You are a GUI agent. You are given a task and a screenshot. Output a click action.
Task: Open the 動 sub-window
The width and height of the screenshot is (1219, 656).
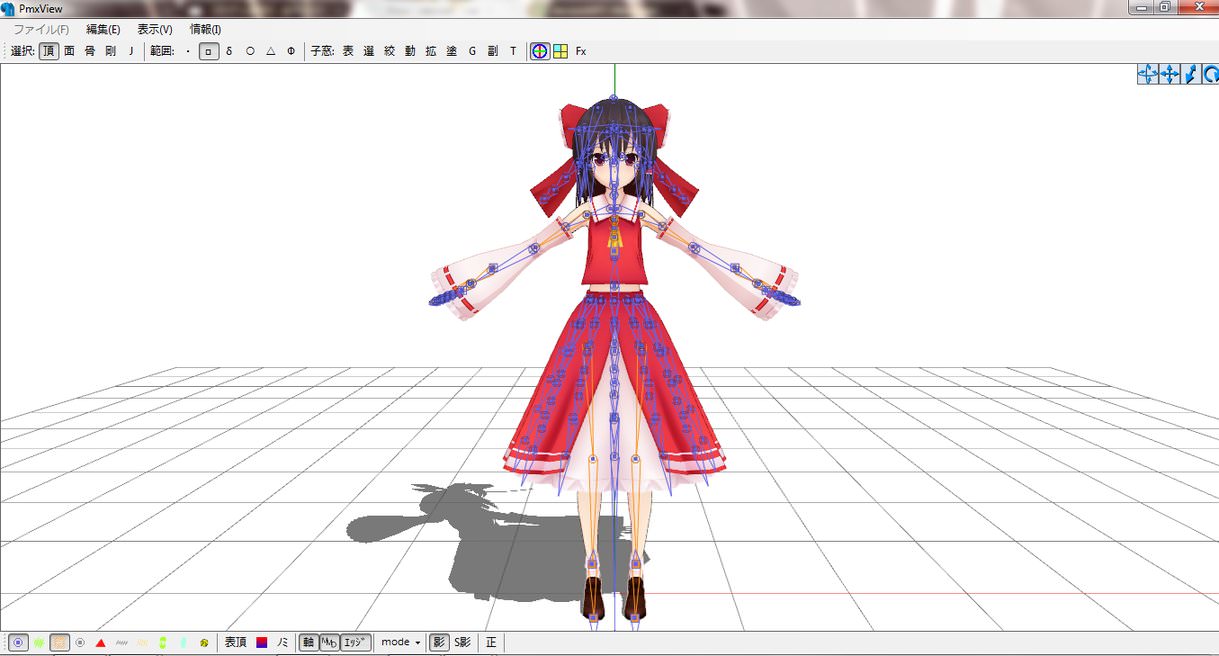(x=410, y=51)
